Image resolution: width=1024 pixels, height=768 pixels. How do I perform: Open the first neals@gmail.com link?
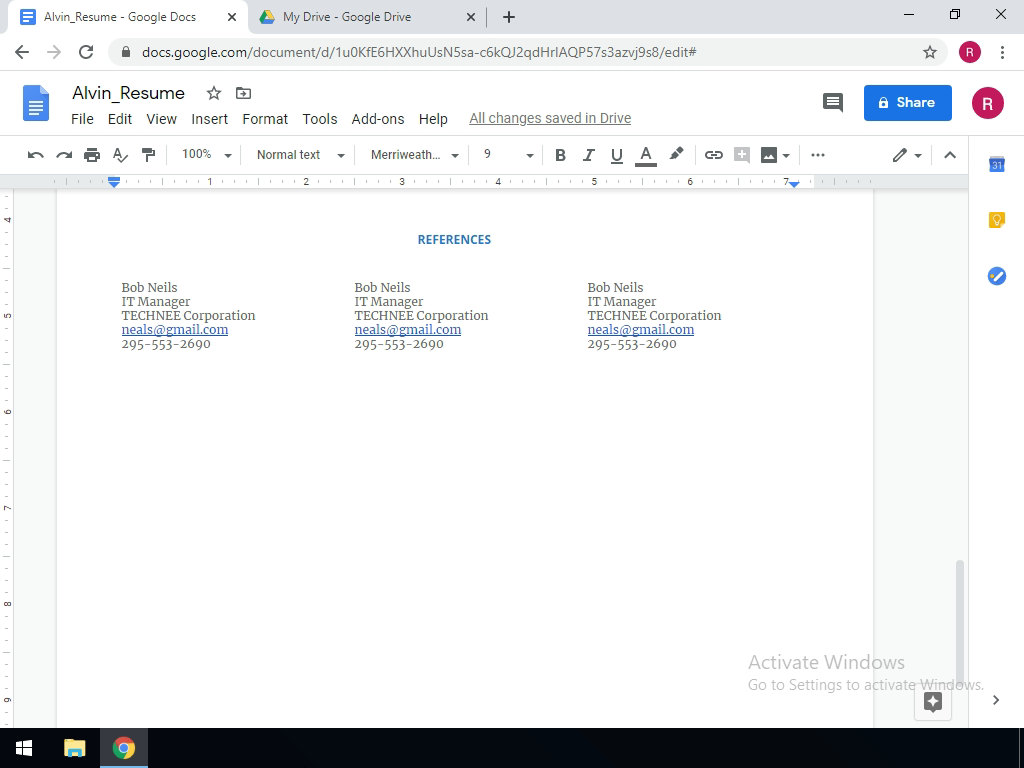[x=174, y=330]
